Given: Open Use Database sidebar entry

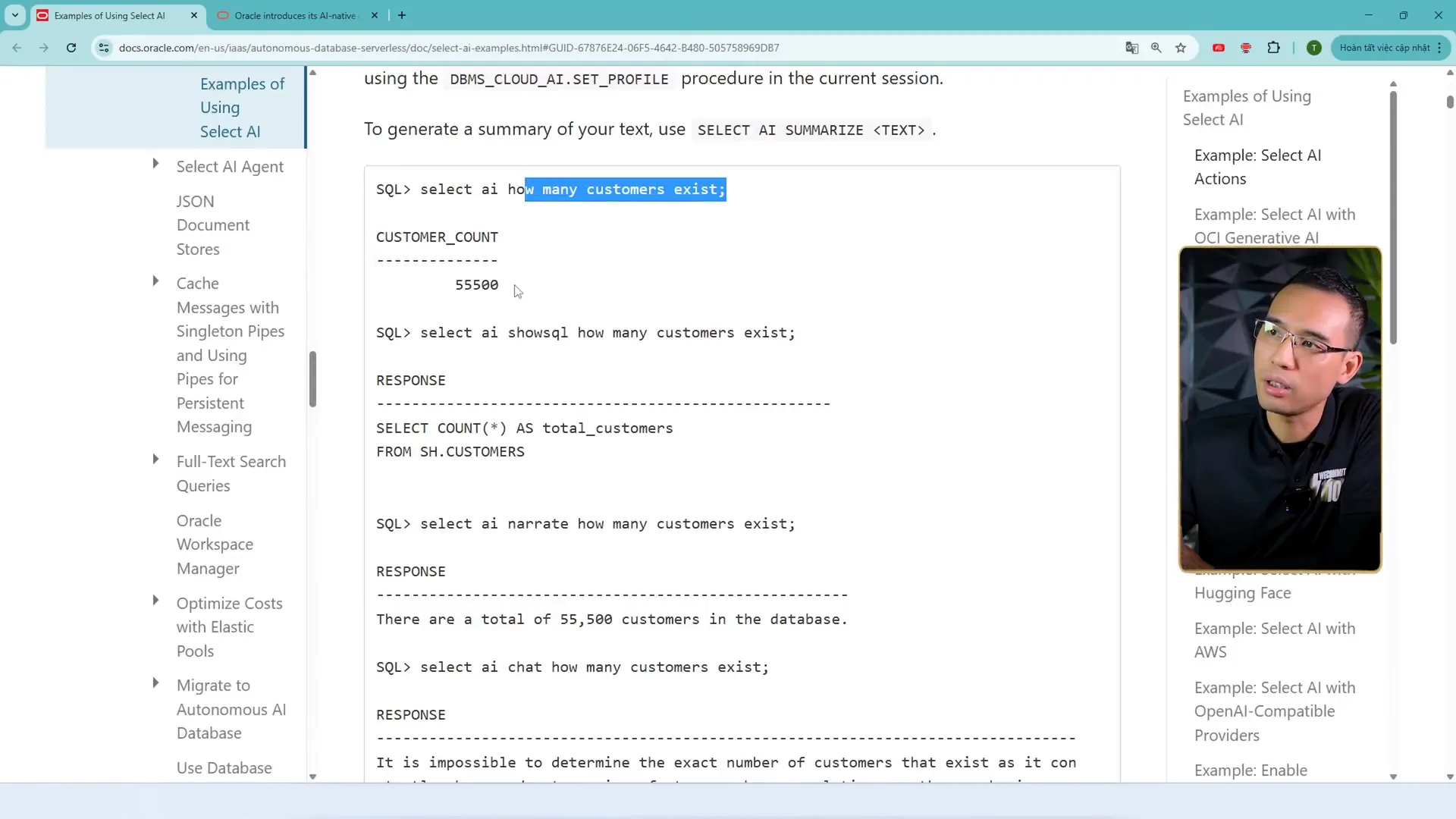Looking at the screenshot, I should pos(224,768).
